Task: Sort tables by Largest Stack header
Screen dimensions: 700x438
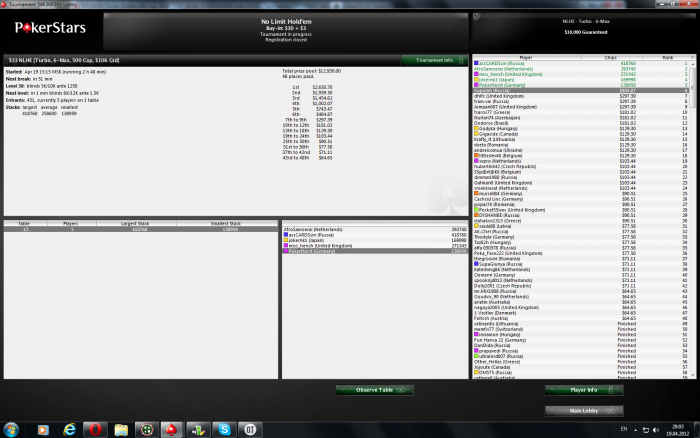Action: pyautogui.click(x=136, y=223)
